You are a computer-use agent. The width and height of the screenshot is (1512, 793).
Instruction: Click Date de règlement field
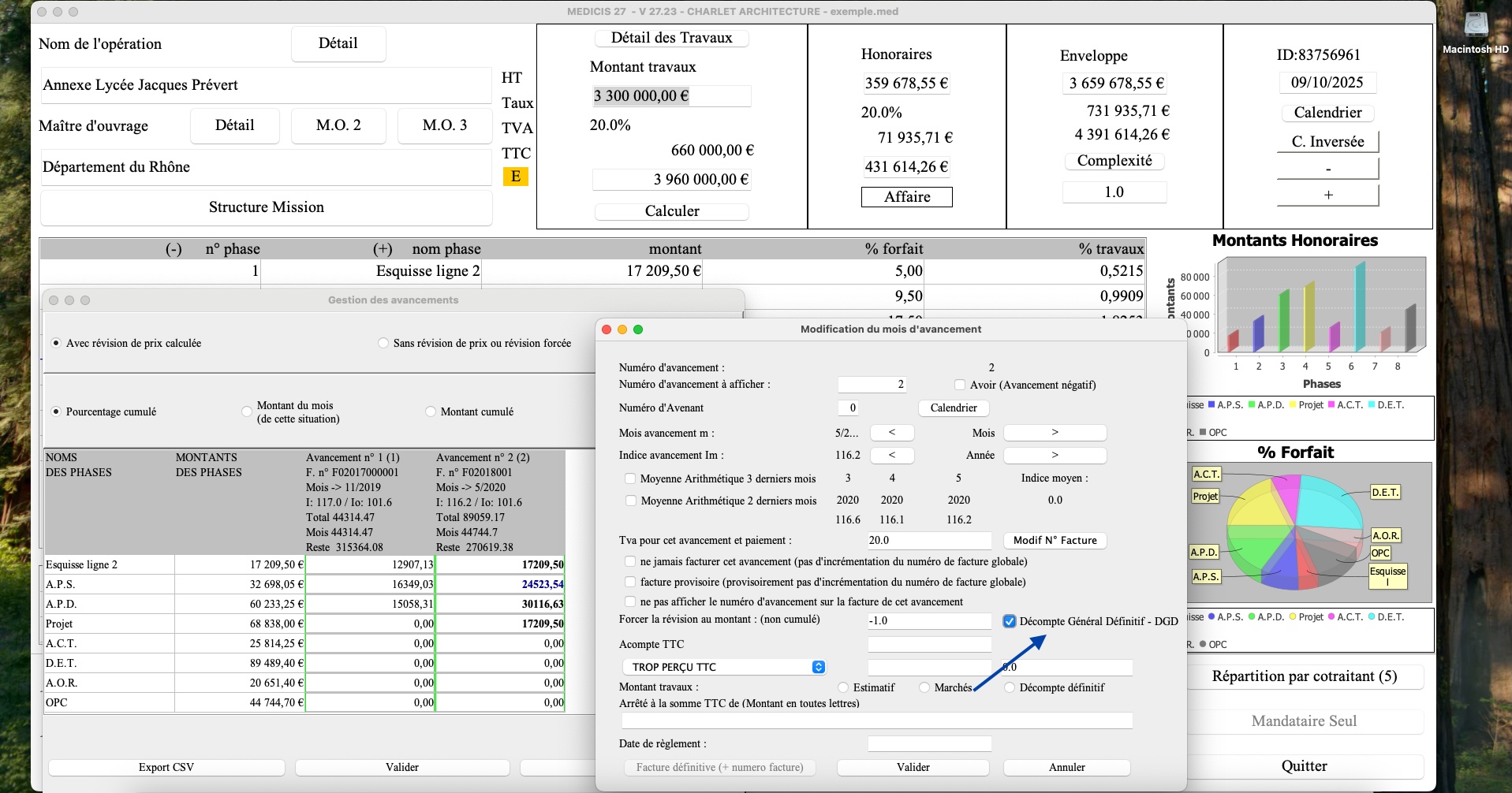coord(929,743)
